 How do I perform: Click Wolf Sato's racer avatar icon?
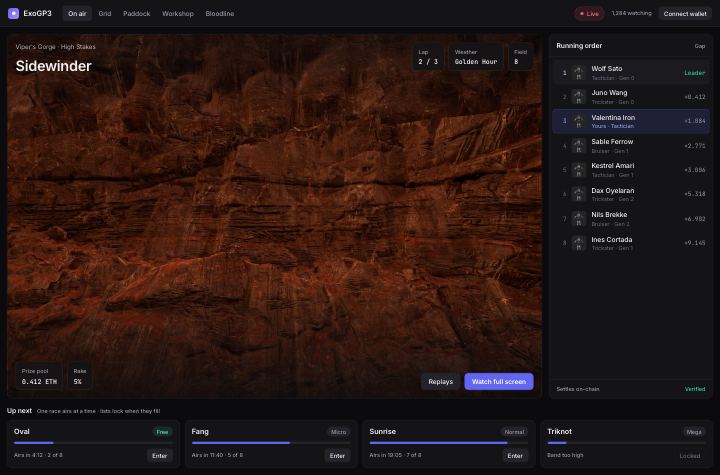click(x=579, y=73)
